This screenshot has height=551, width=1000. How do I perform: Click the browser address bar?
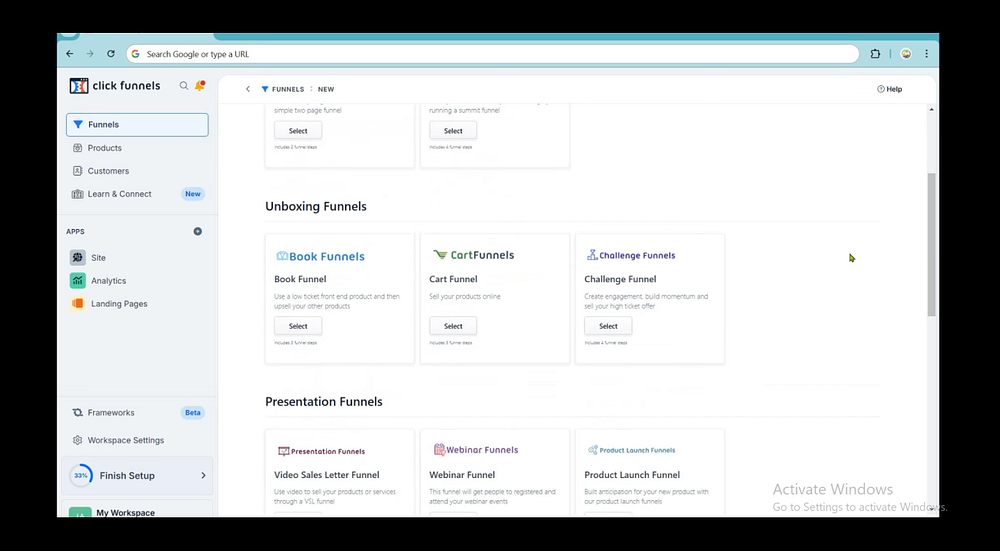[x=492, y=54]
